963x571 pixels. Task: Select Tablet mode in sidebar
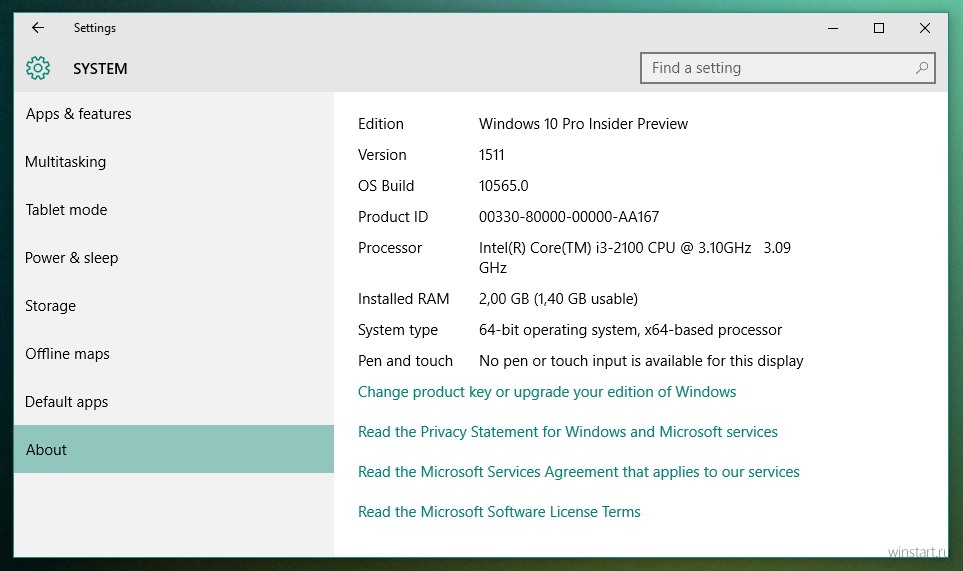pyautogui.click(x=174, y=210)
